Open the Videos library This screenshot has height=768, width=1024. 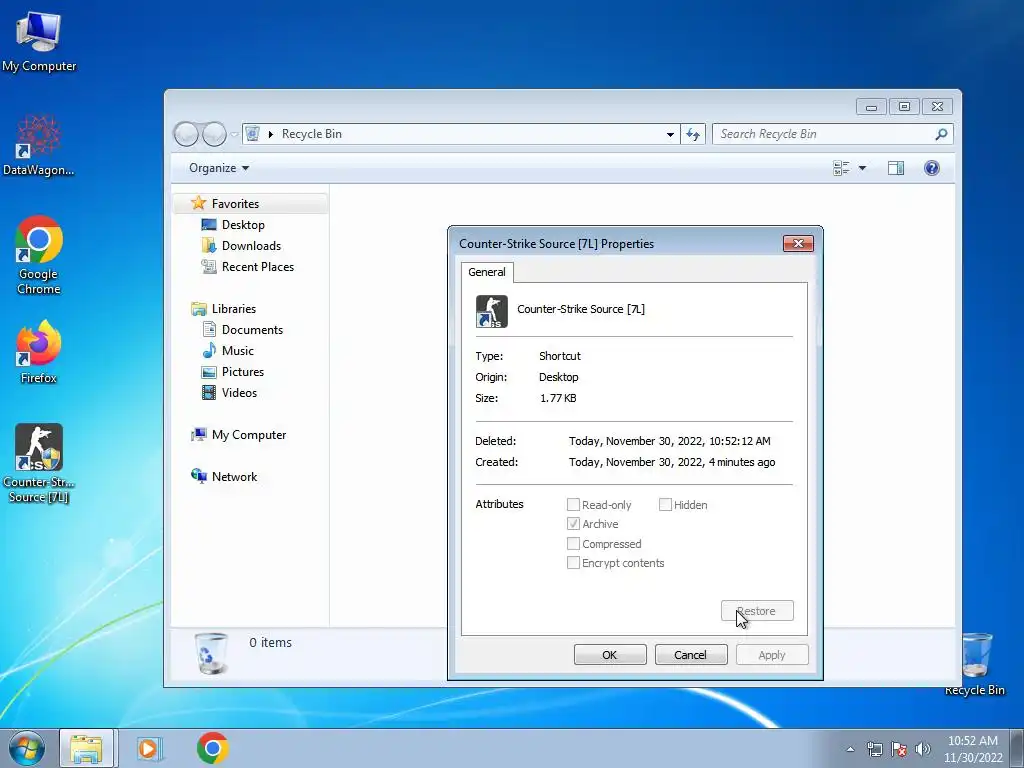point(239,392)
